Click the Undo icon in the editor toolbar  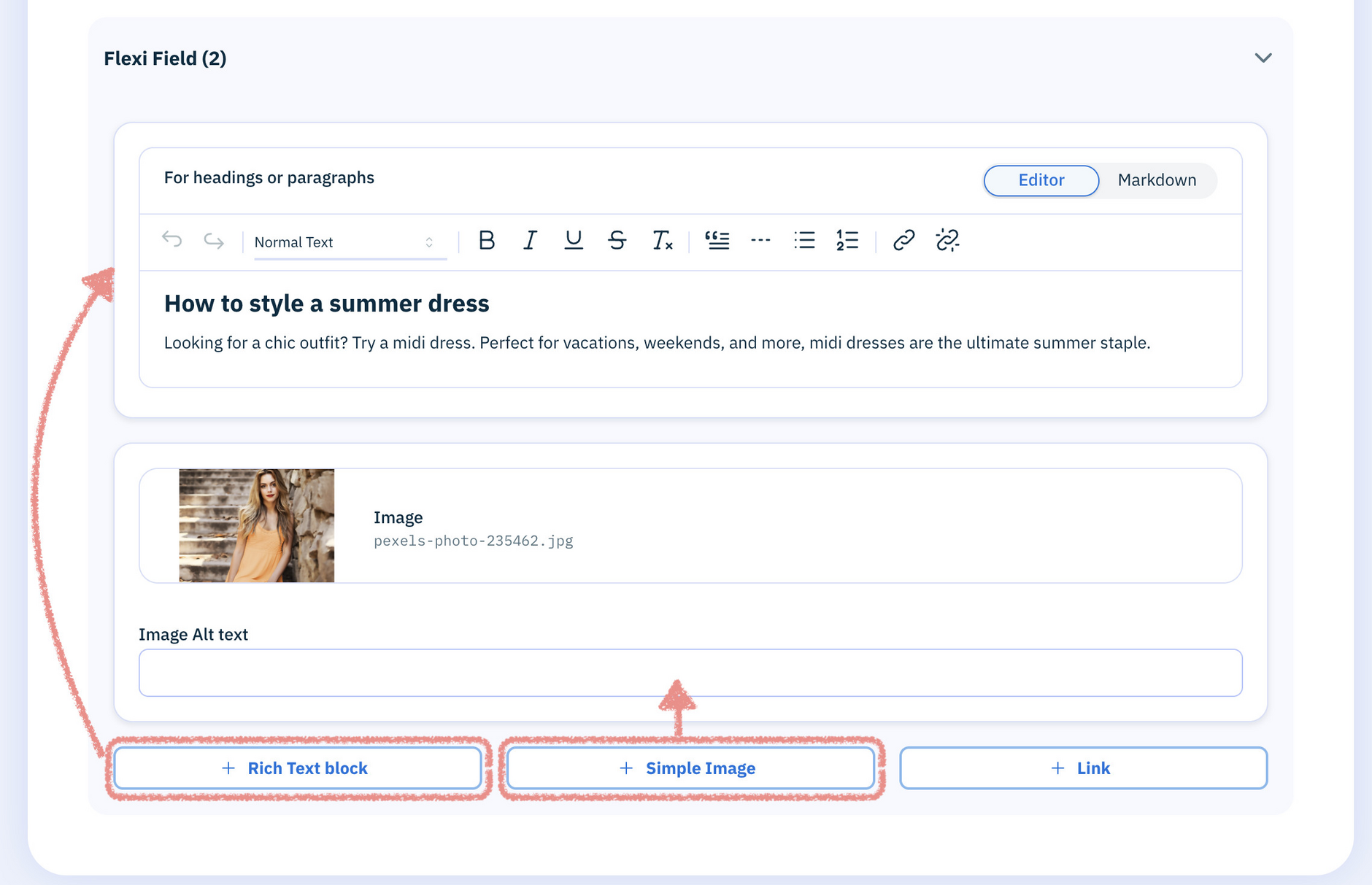pos(172,241)
